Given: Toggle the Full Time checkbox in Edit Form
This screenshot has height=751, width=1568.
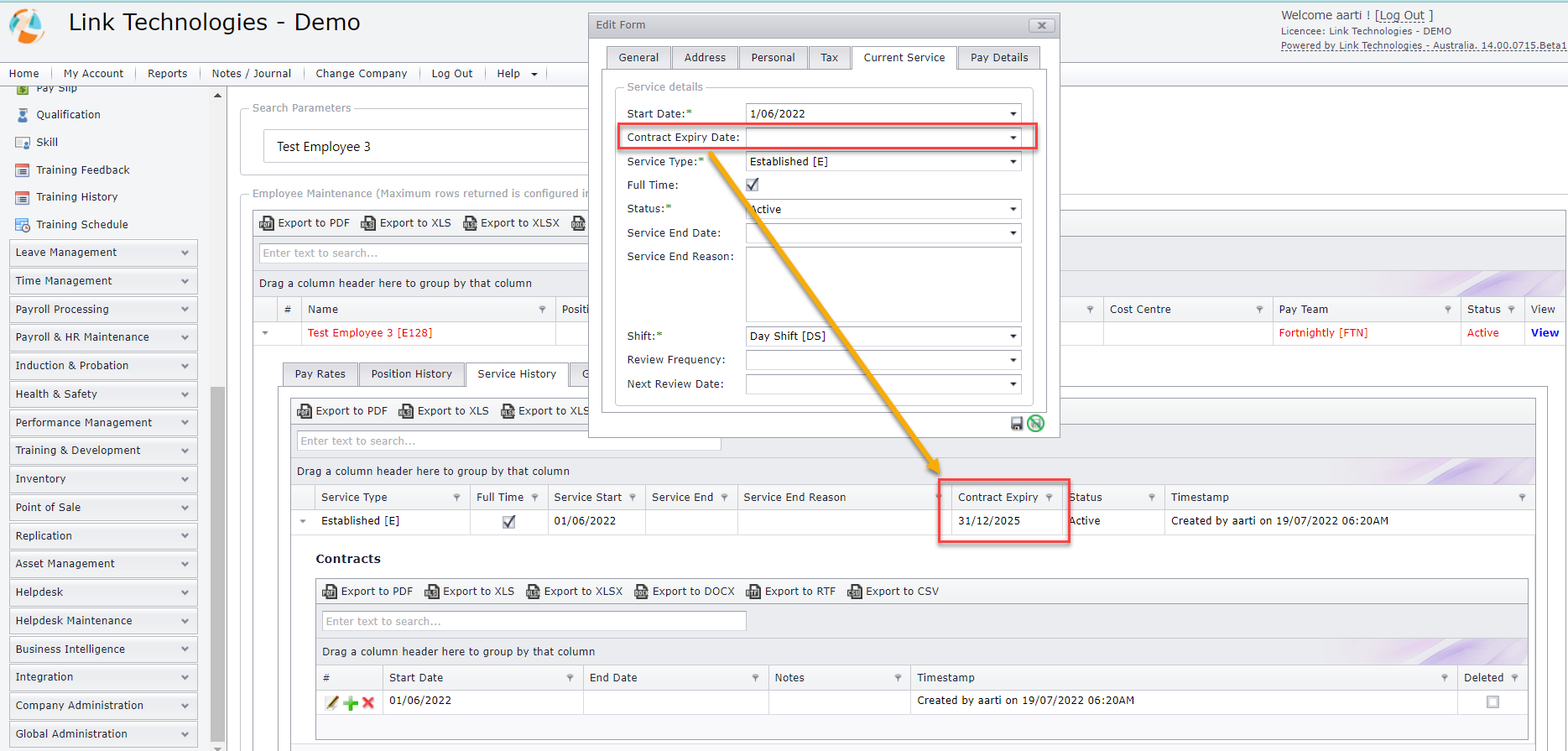Looking at the screenshot, I should pyautogui.click(x=753, y=185).
